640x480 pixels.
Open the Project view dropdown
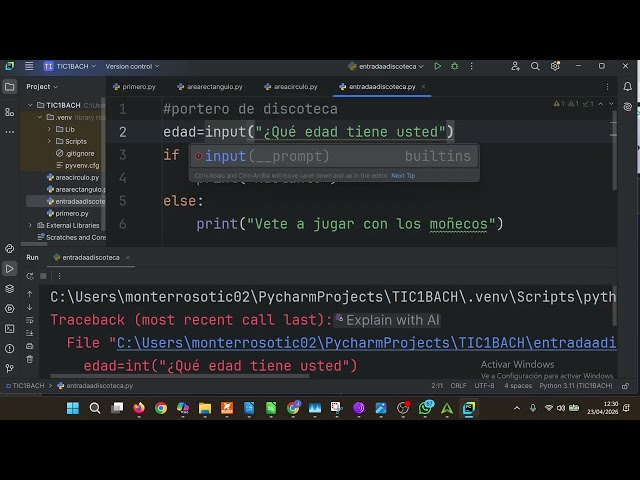coord(42,87)
